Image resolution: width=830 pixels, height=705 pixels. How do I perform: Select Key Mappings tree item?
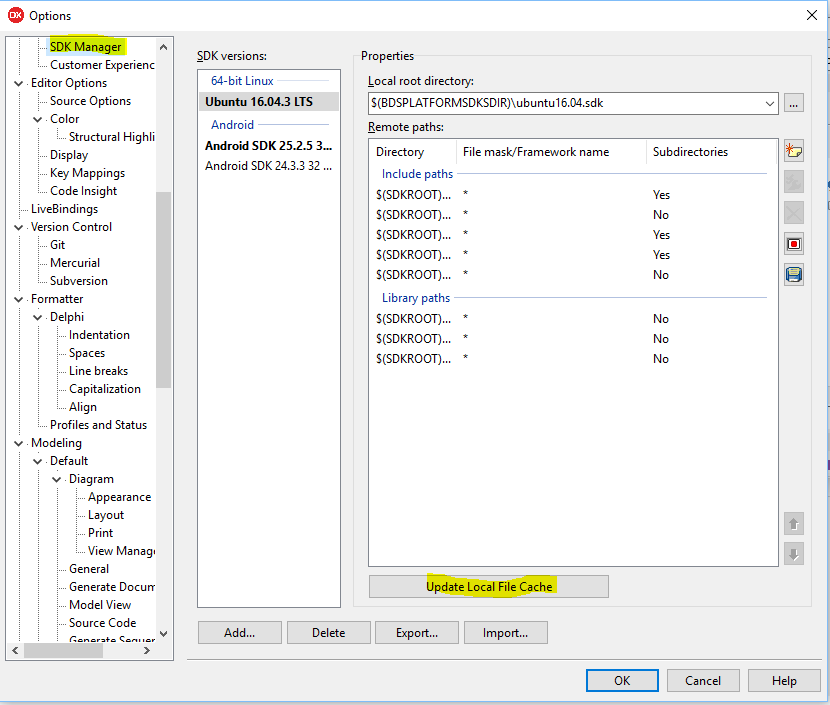click(87, 173)
